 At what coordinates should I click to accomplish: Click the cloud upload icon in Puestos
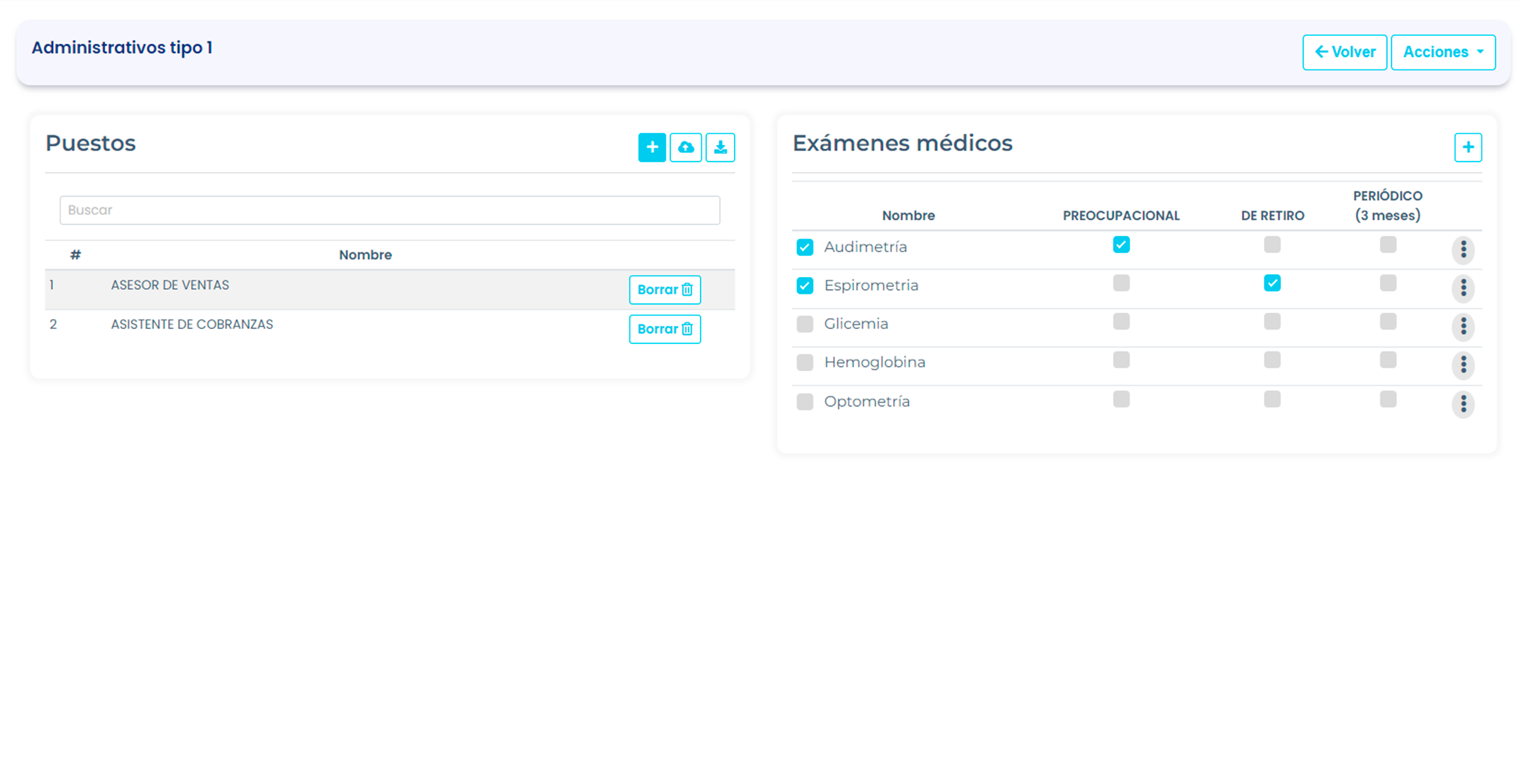click(686, 147)
